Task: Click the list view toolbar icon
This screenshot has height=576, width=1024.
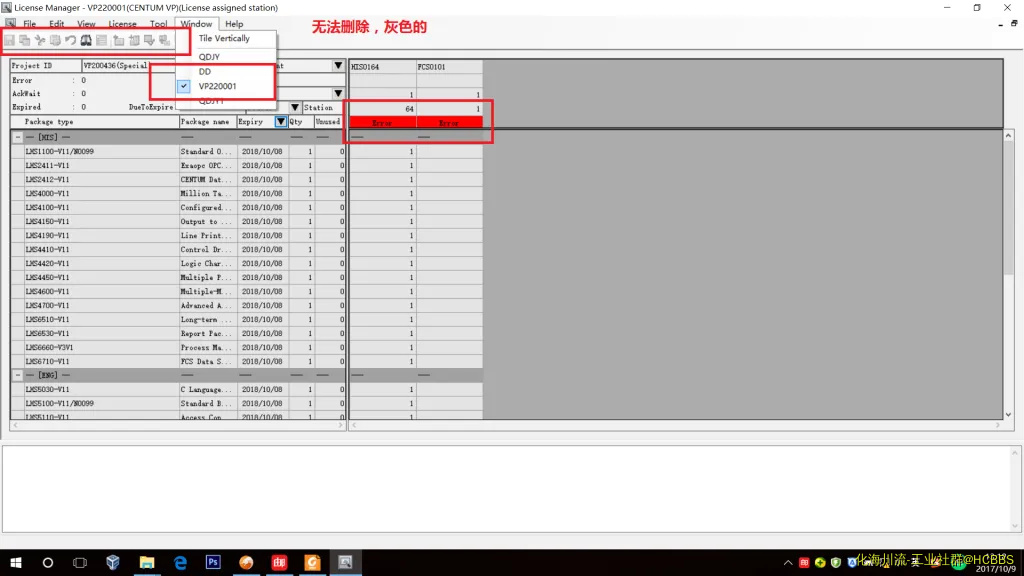Action: click(x=101, y=40)
